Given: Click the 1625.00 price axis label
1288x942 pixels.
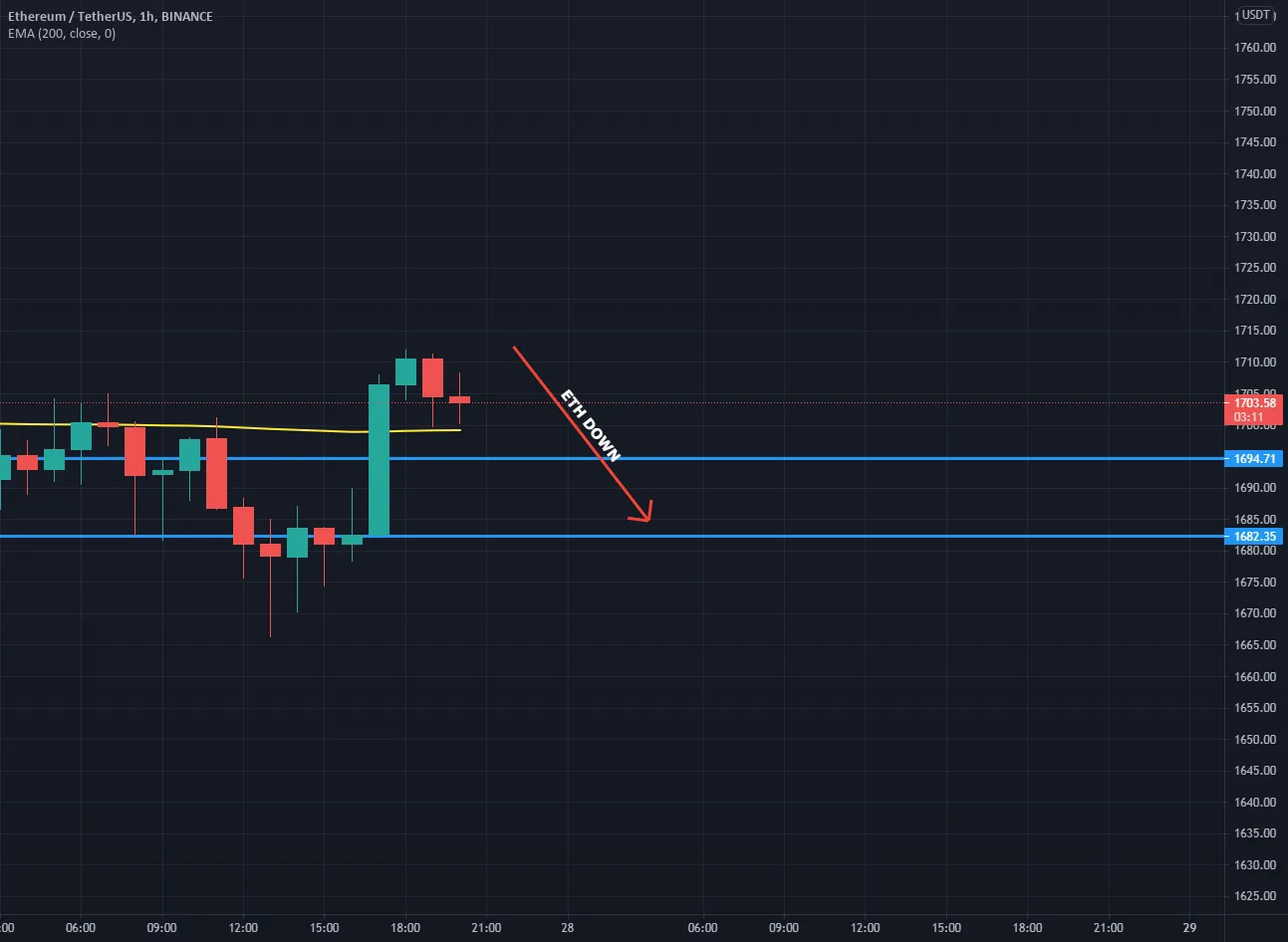Looking at the screenshot, I should coord(1254,896).
